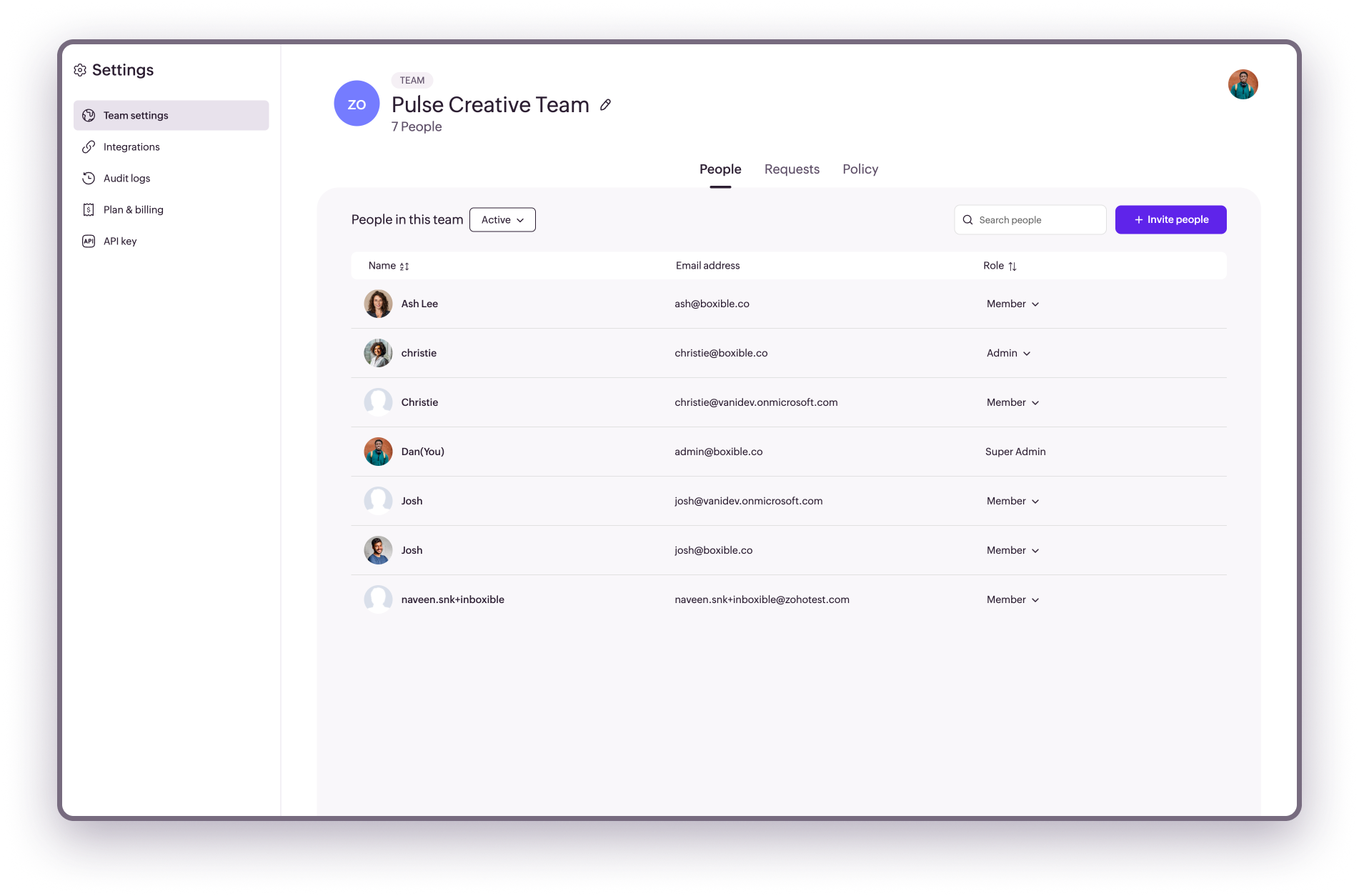Image resolution: width=1359 pixels, height=896 pixels.
Task: Expand Ash Lee's Member role dropdown
Action: pyautogui.click(x=1012, y=304)
